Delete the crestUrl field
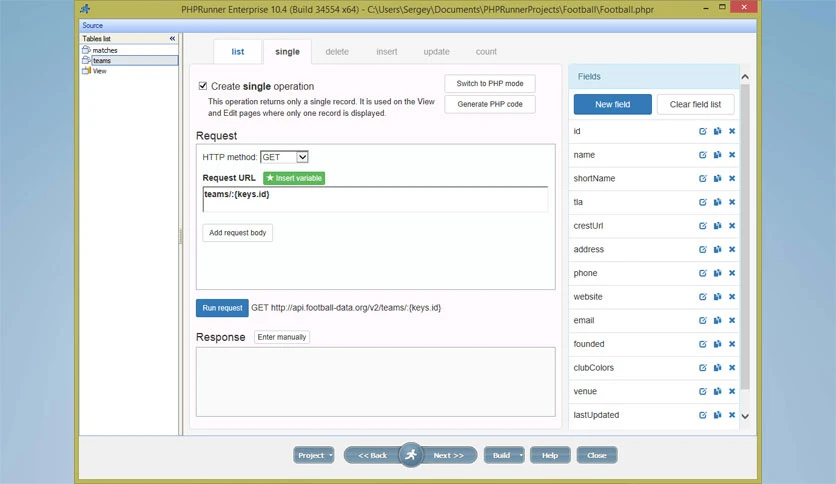The image size is (836, 484). [732, 225]
